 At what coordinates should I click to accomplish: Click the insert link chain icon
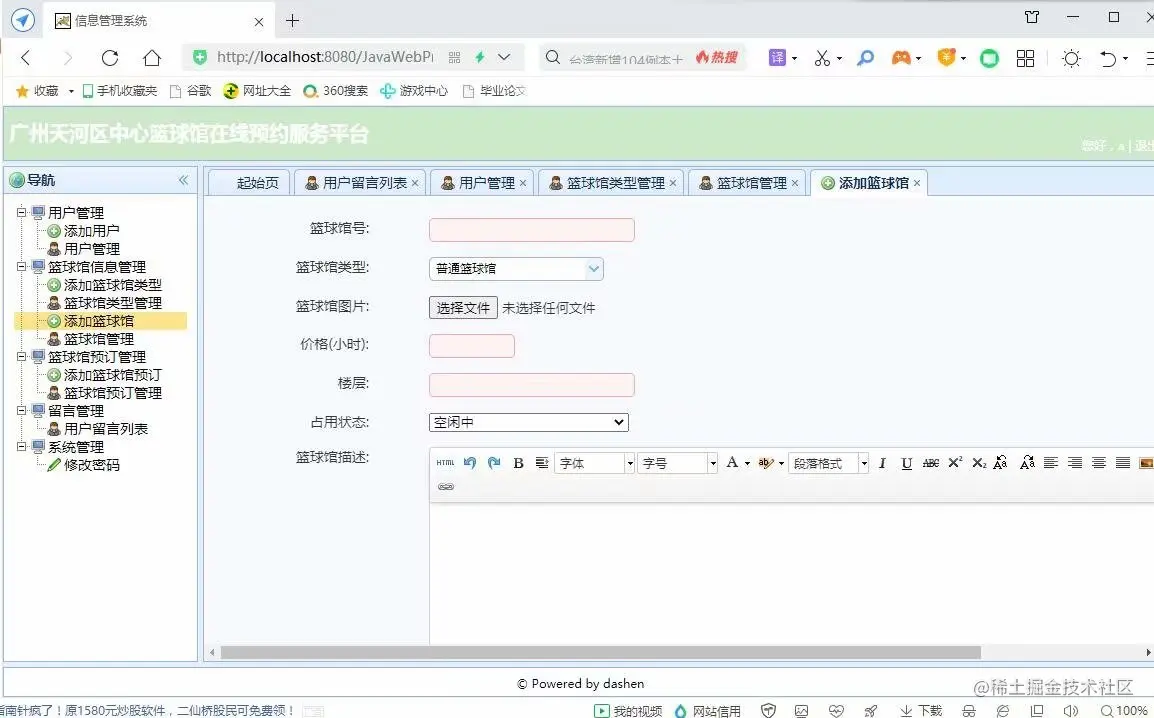coord(445,487)
